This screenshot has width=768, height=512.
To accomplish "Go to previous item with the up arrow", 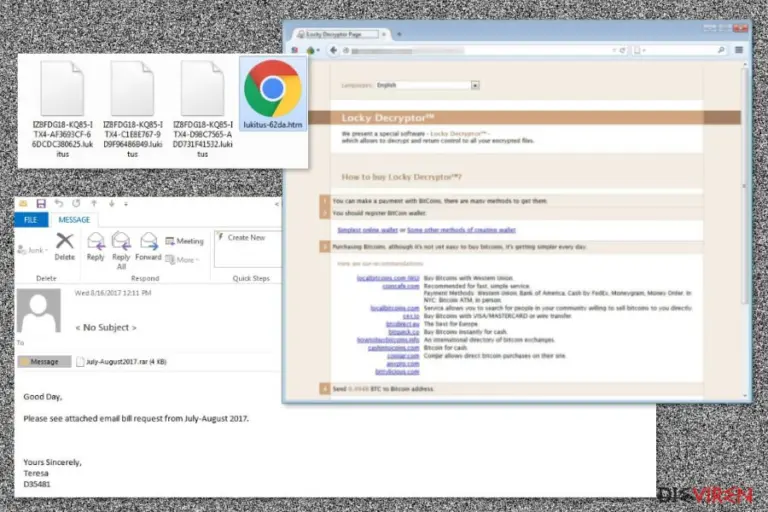I will tap(94, 203).
